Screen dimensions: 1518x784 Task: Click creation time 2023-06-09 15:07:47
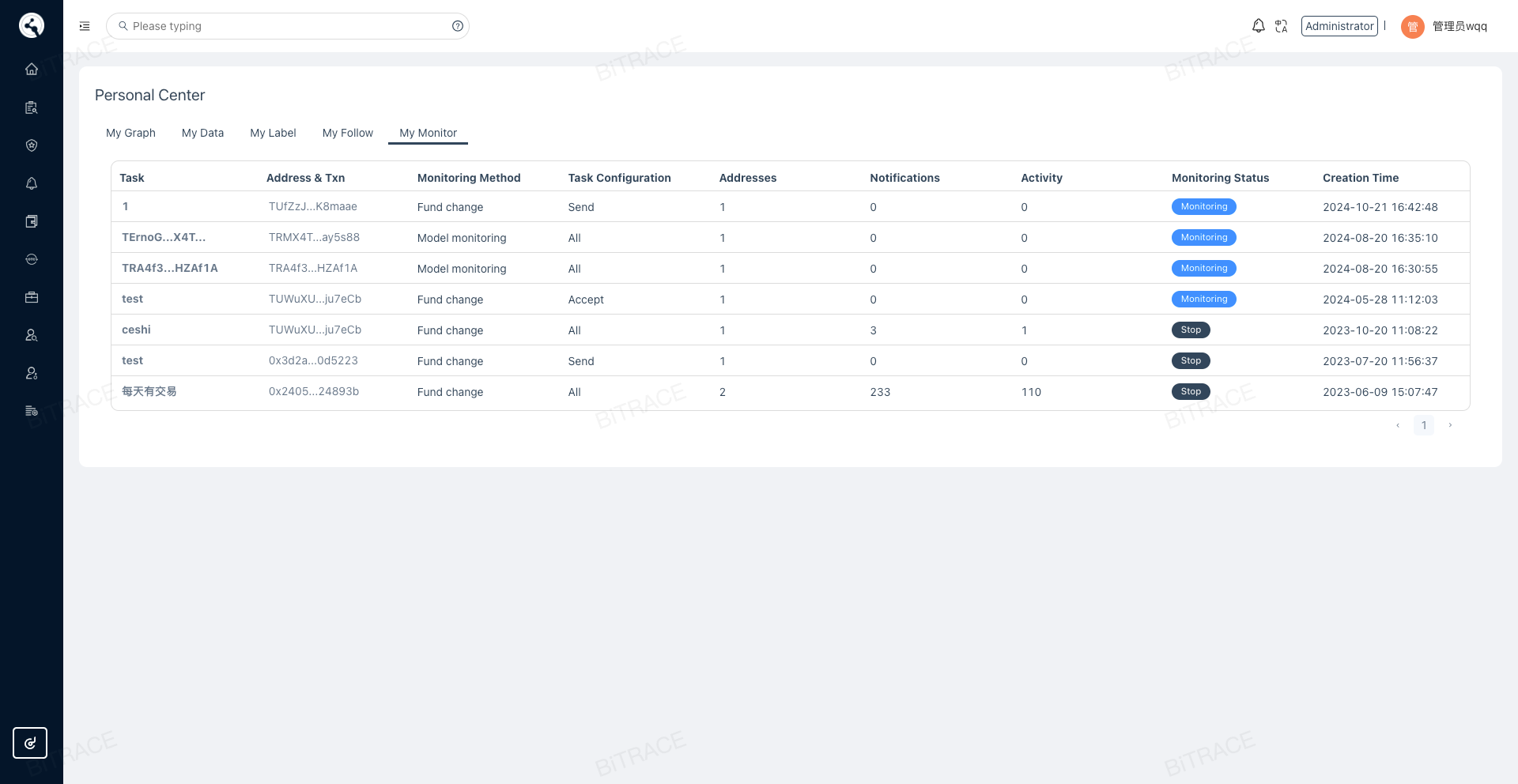pos(1380,392)
